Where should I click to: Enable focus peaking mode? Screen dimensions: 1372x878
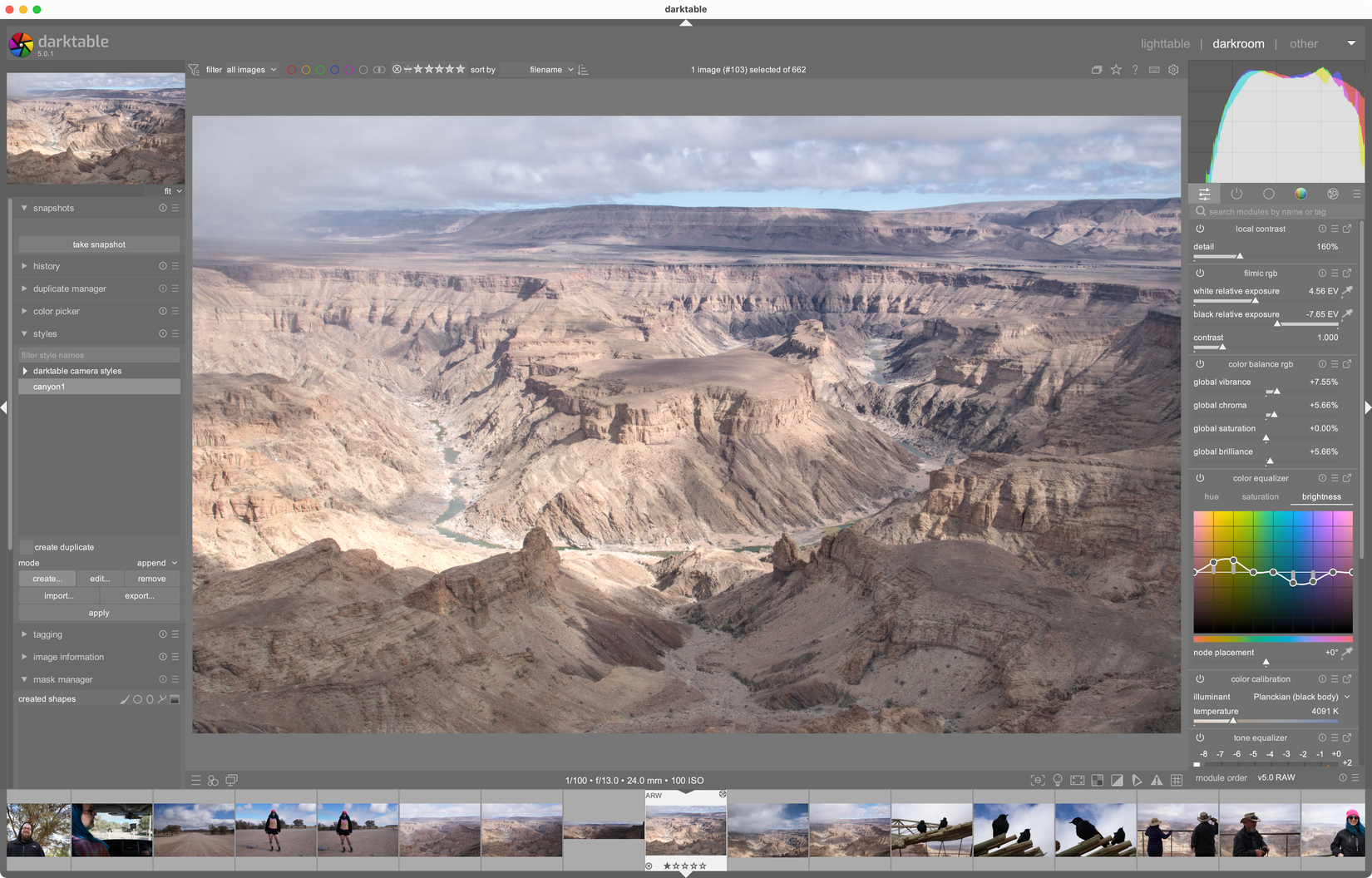pyautogui.click(x=1038, y=780)
